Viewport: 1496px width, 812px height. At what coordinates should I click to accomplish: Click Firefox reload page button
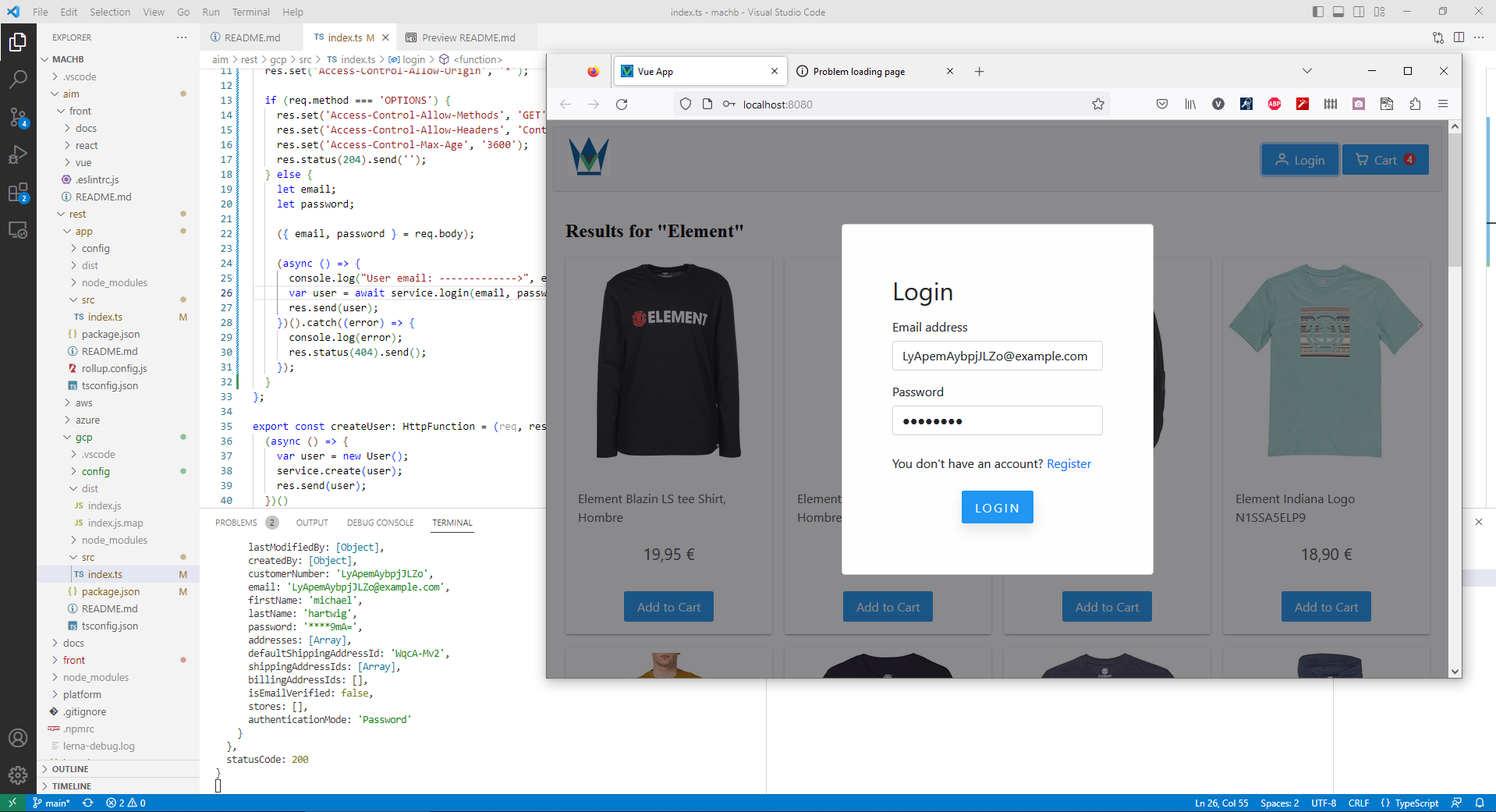(x=622, y=105)
